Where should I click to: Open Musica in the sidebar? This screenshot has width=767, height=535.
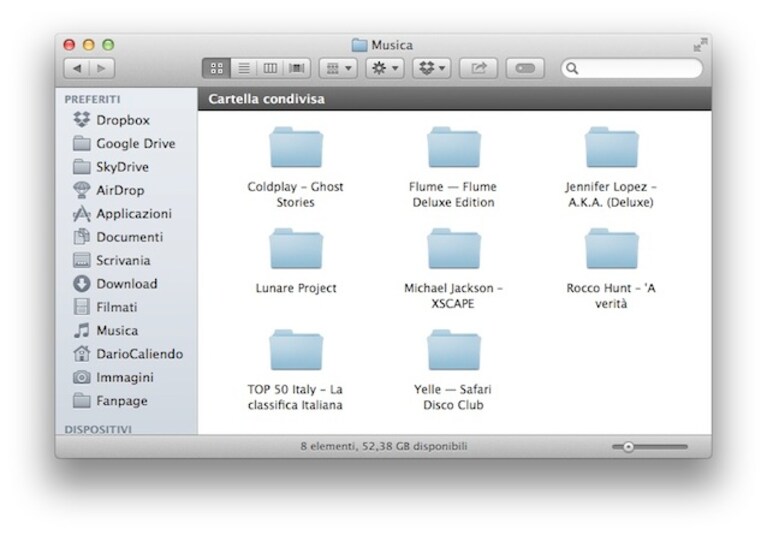[126, 331]
